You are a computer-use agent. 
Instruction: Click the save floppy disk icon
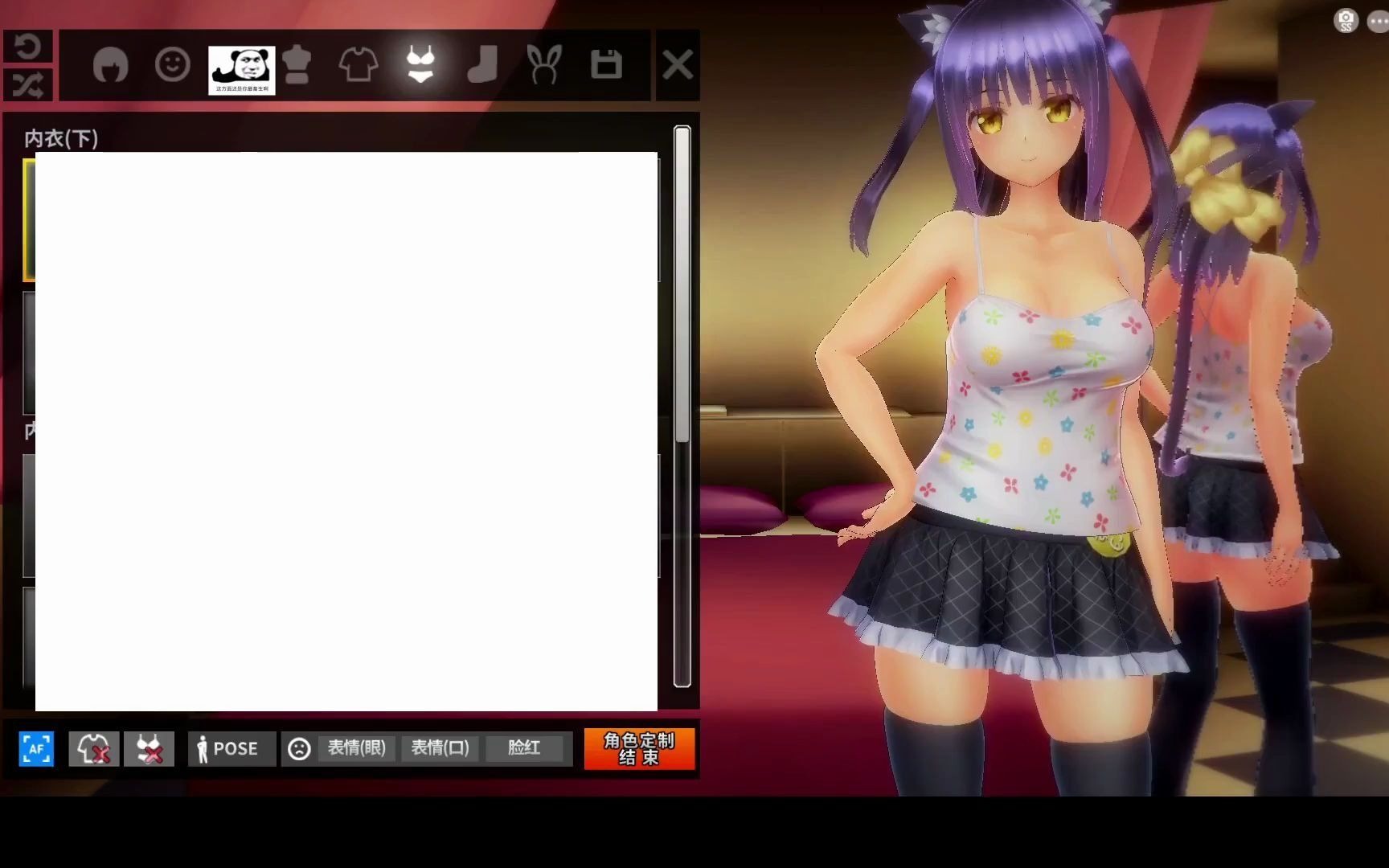606,64
